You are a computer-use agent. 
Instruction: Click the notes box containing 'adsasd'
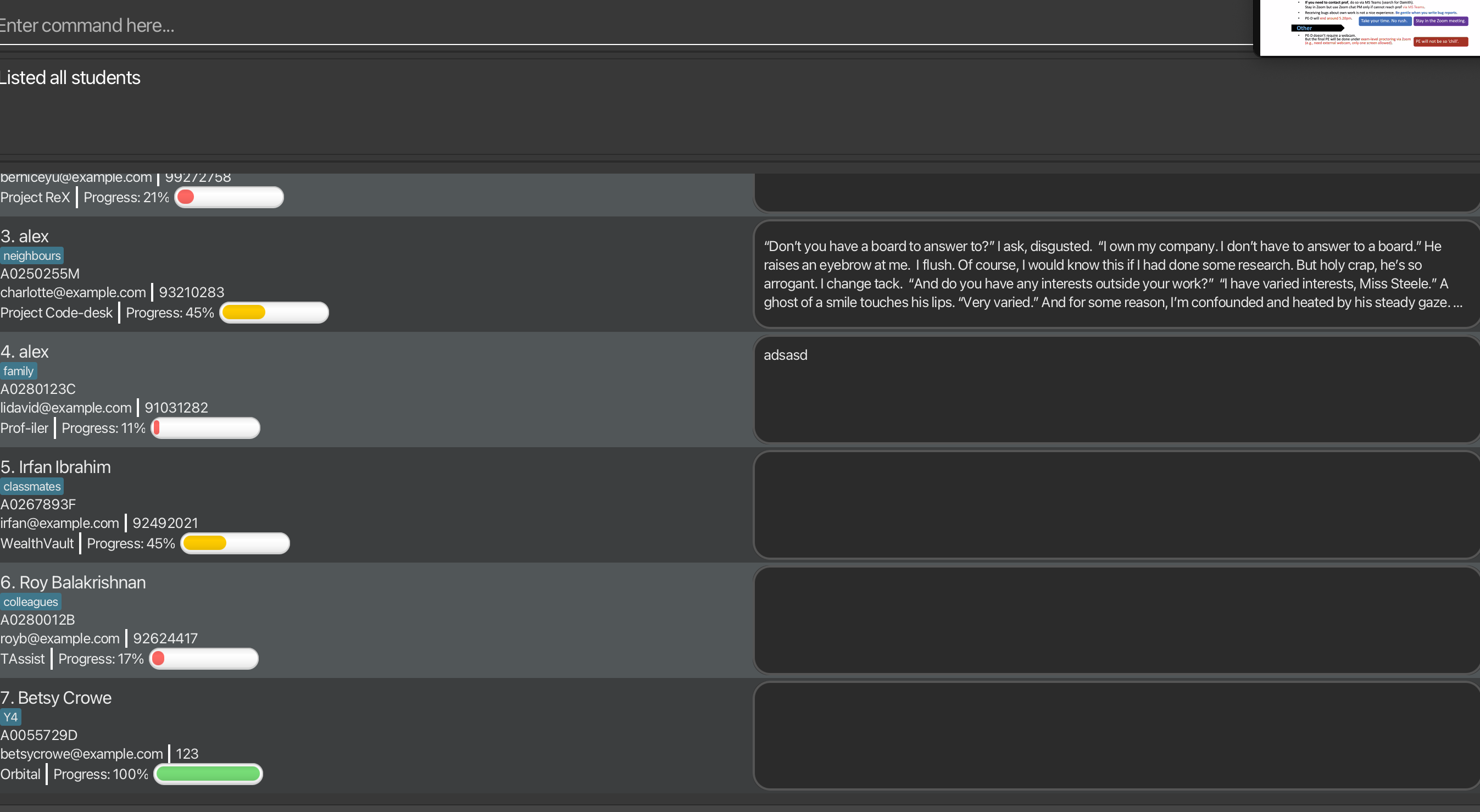pos(1117,389)
